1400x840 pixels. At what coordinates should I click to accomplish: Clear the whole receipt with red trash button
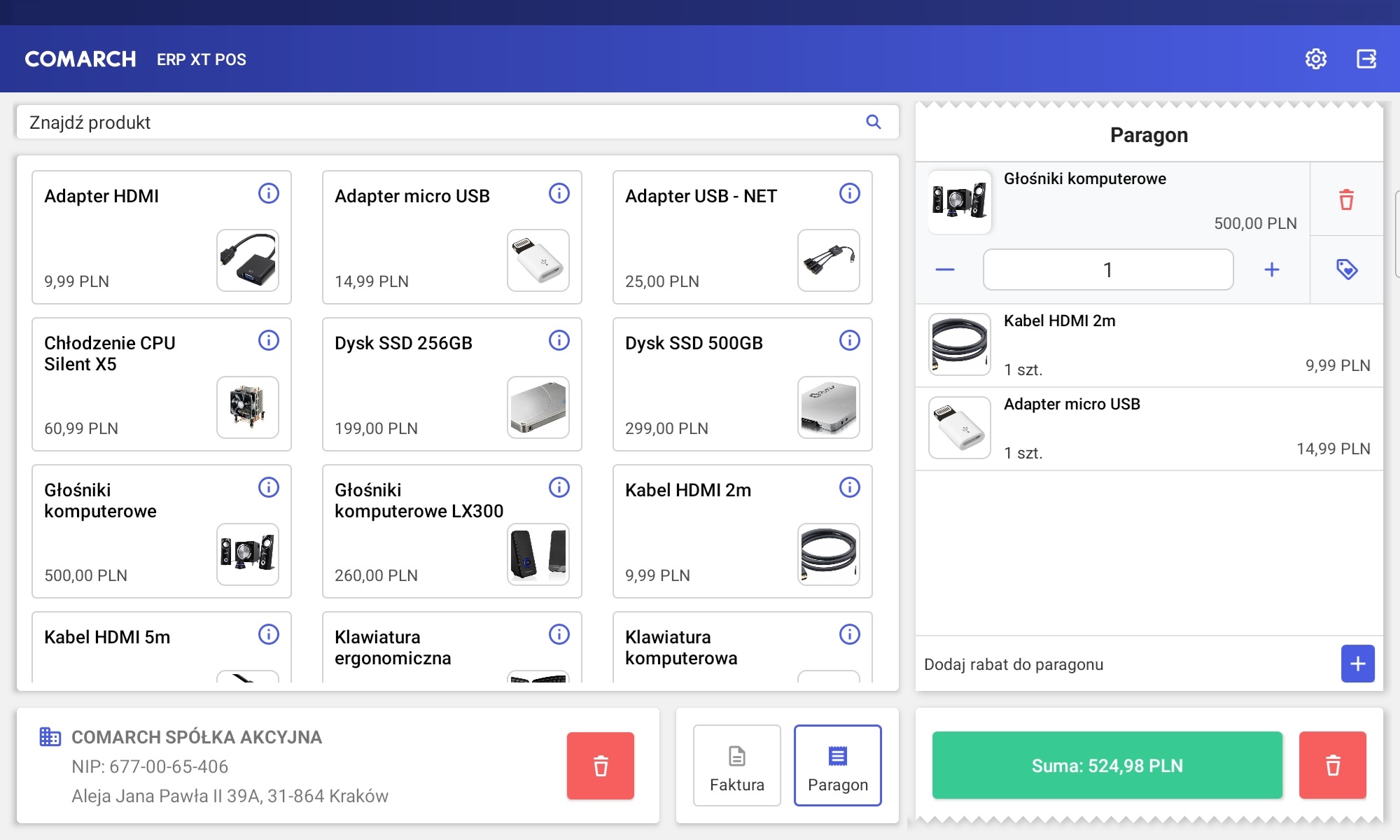1332,765
